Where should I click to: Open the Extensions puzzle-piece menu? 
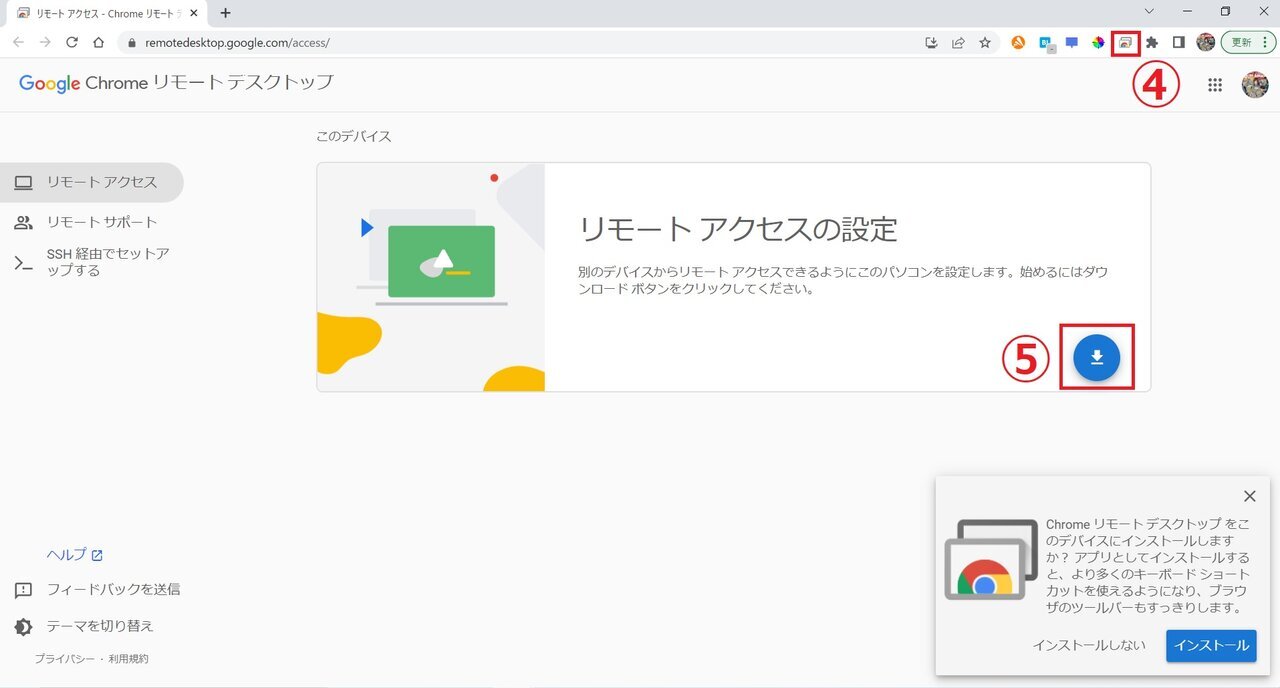(1152, 43)
